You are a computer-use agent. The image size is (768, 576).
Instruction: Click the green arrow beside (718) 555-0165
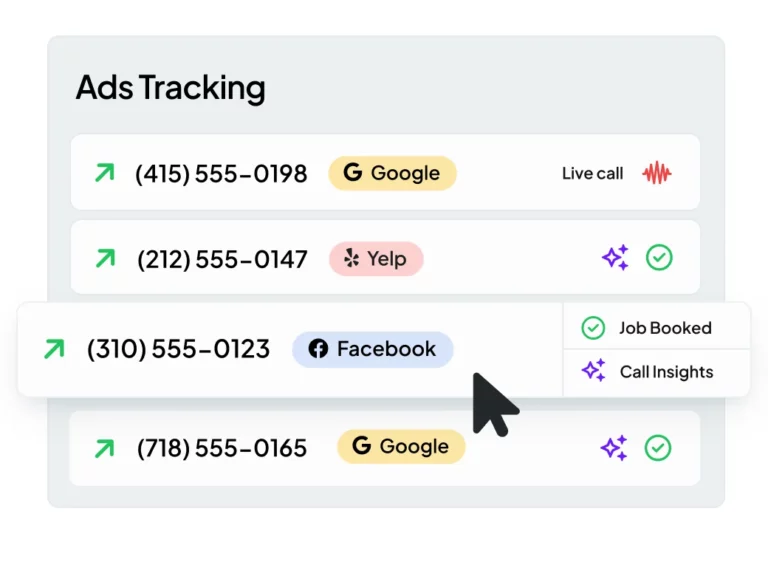pyautogui.click(x=104, y=447)
